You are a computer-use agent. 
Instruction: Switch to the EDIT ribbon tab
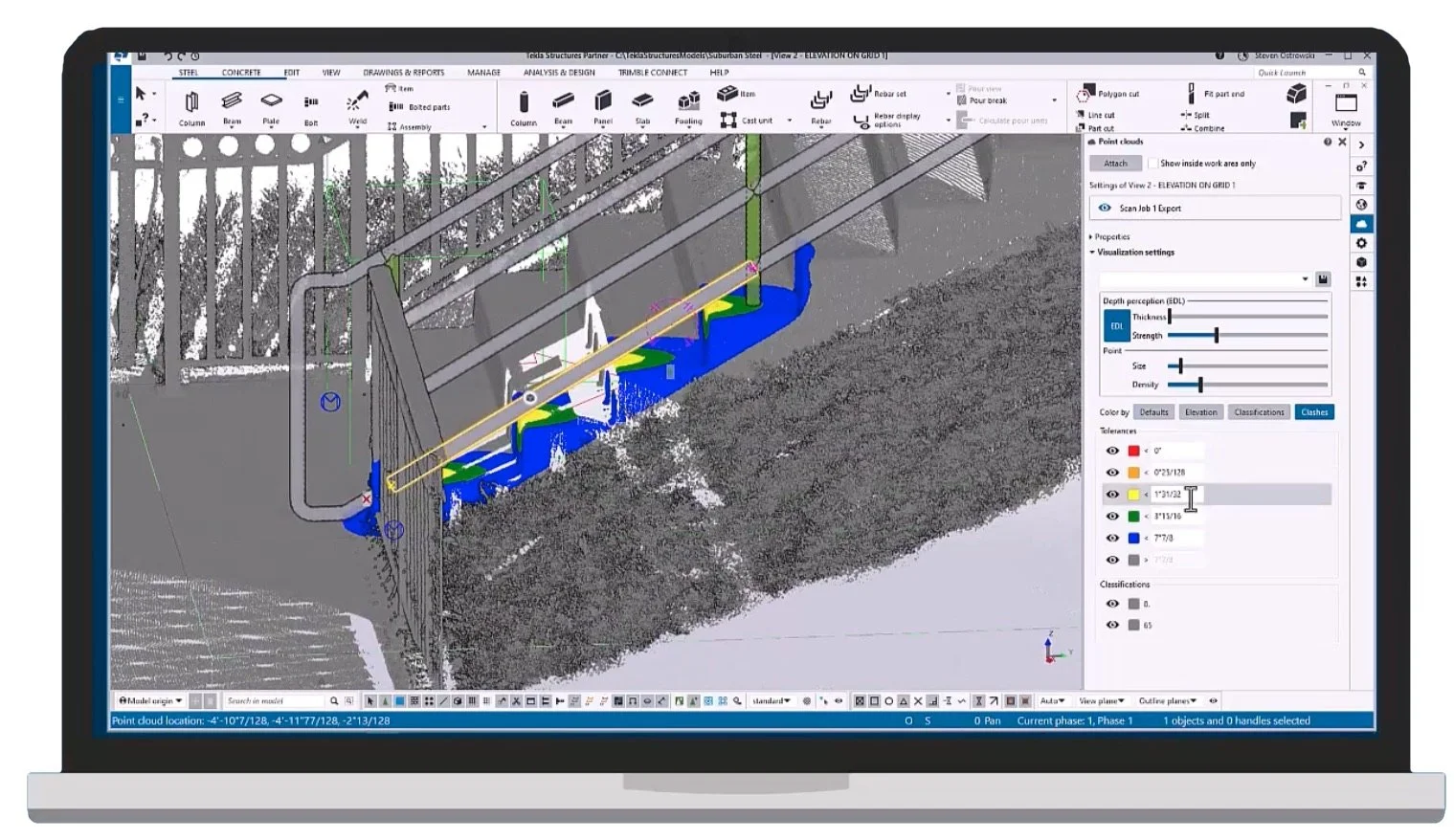pyautogui.click(x=292, y=73)
